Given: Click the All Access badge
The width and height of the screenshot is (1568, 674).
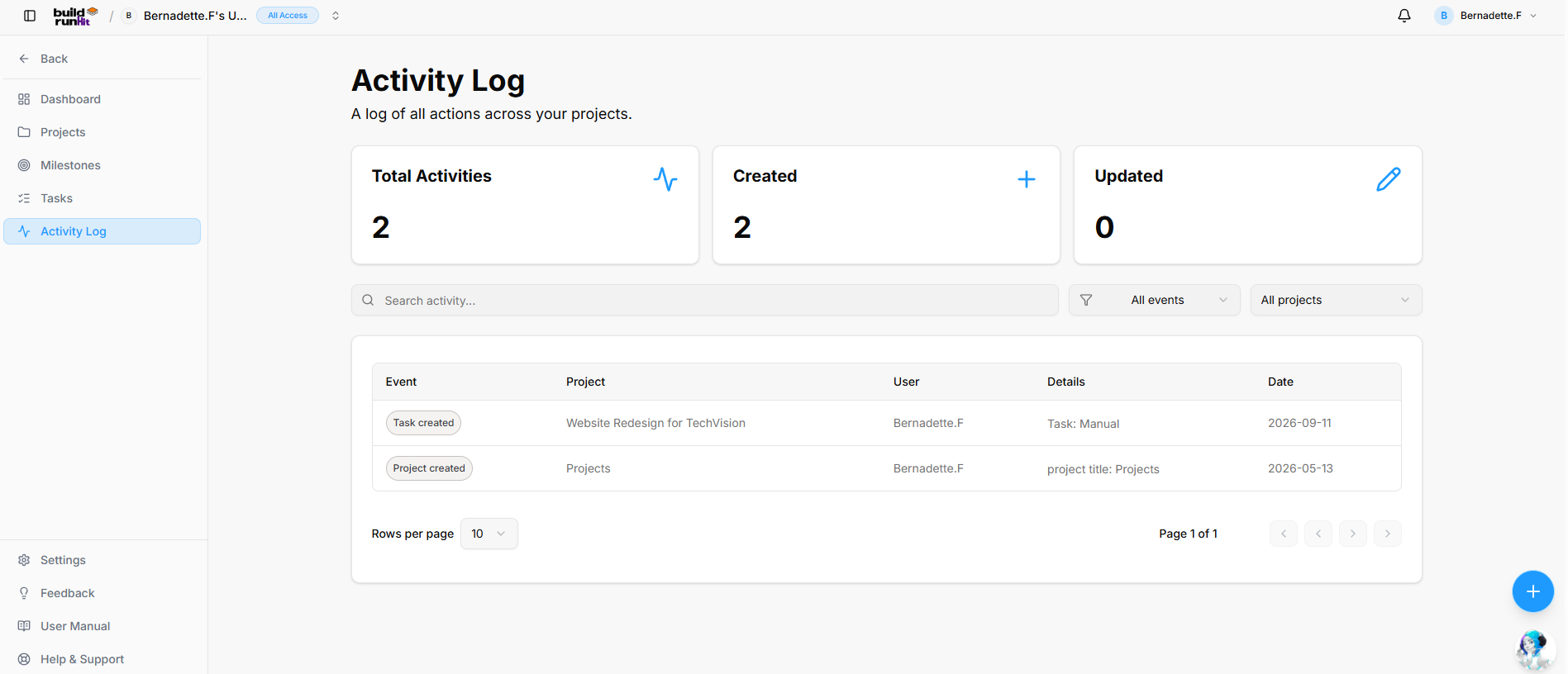Looking at the screenshot, I should pyautogui.click(x=288, y=16).
